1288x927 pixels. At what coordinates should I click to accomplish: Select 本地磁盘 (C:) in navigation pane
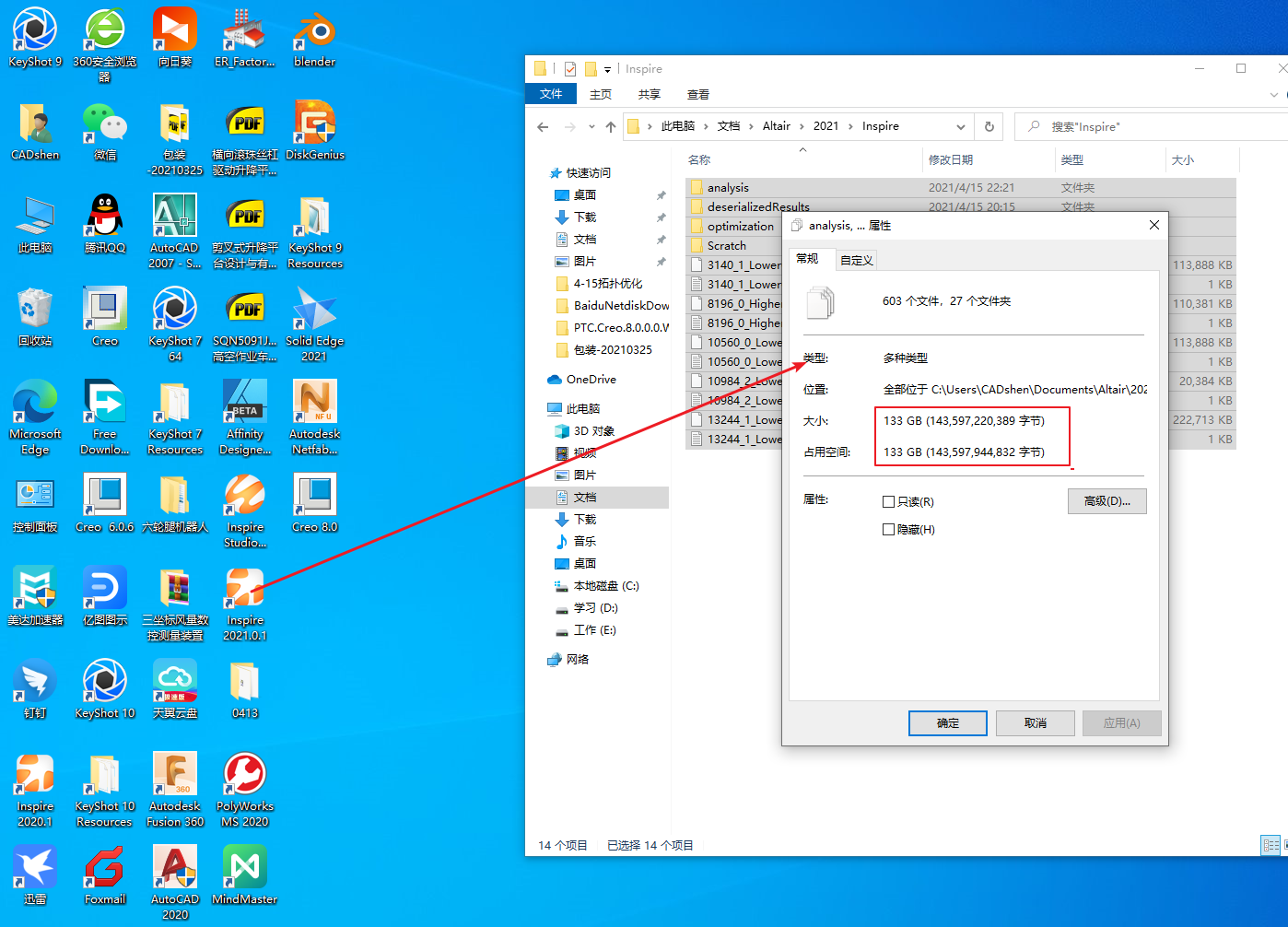pos(605,586)
